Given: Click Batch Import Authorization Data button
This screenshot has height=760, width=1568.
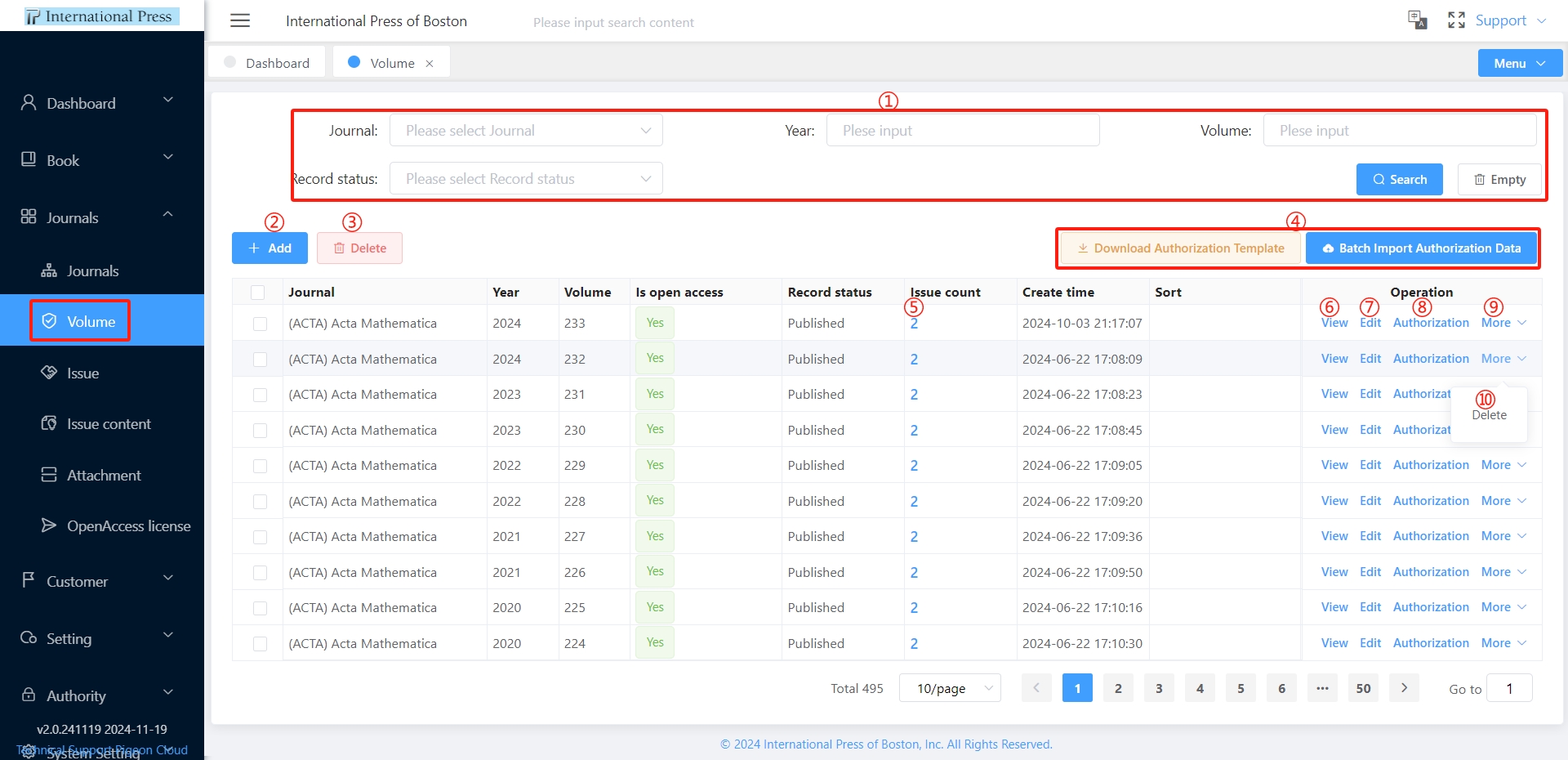Looking at the screenshot, I should pyautogui.click(x=1421, y=248).
